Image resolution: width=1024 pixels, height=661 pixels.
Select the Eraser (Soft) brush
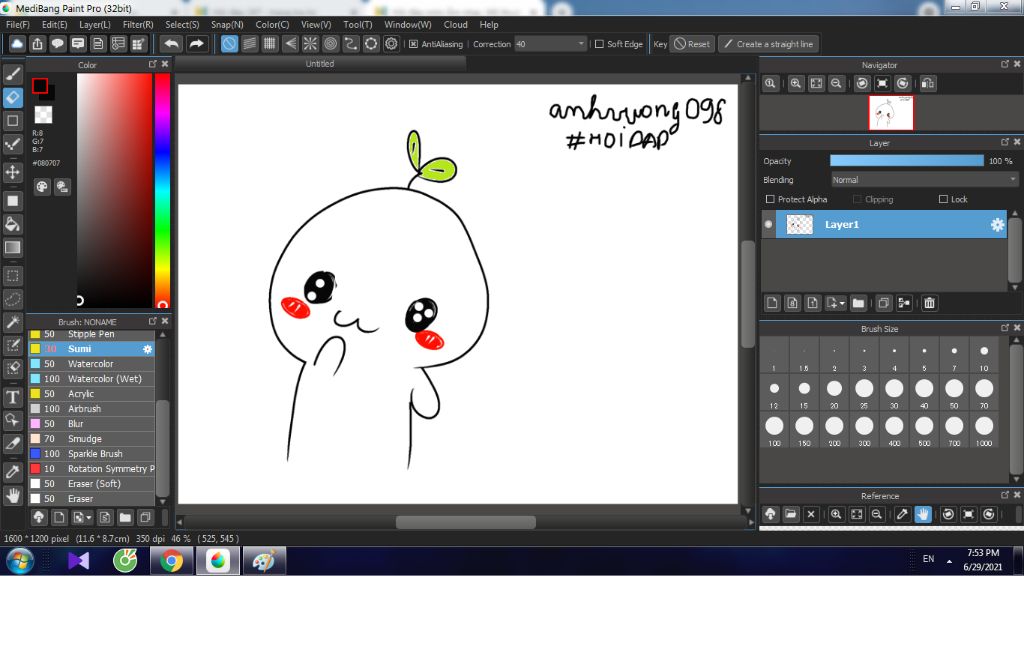coord(91,484)
